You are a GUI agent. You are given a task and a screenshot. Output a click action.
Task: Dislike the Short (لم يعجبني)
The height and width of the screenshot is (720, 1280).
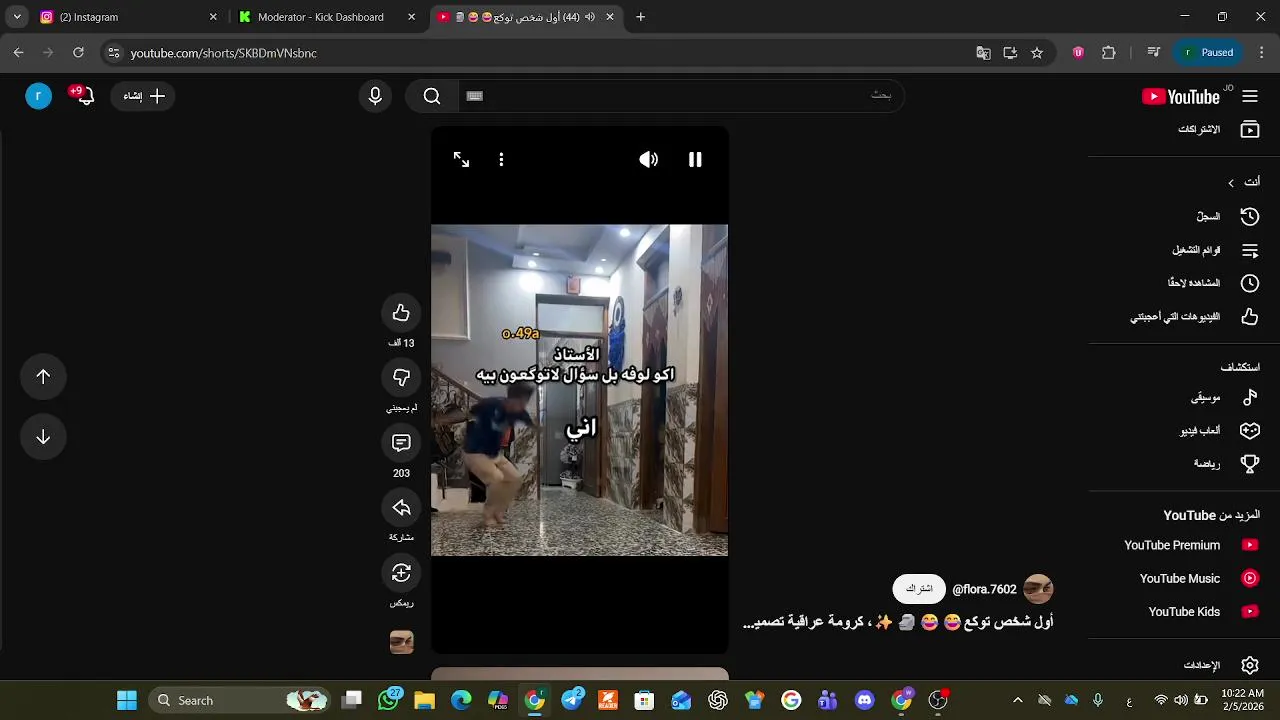(x=401, y=378)
